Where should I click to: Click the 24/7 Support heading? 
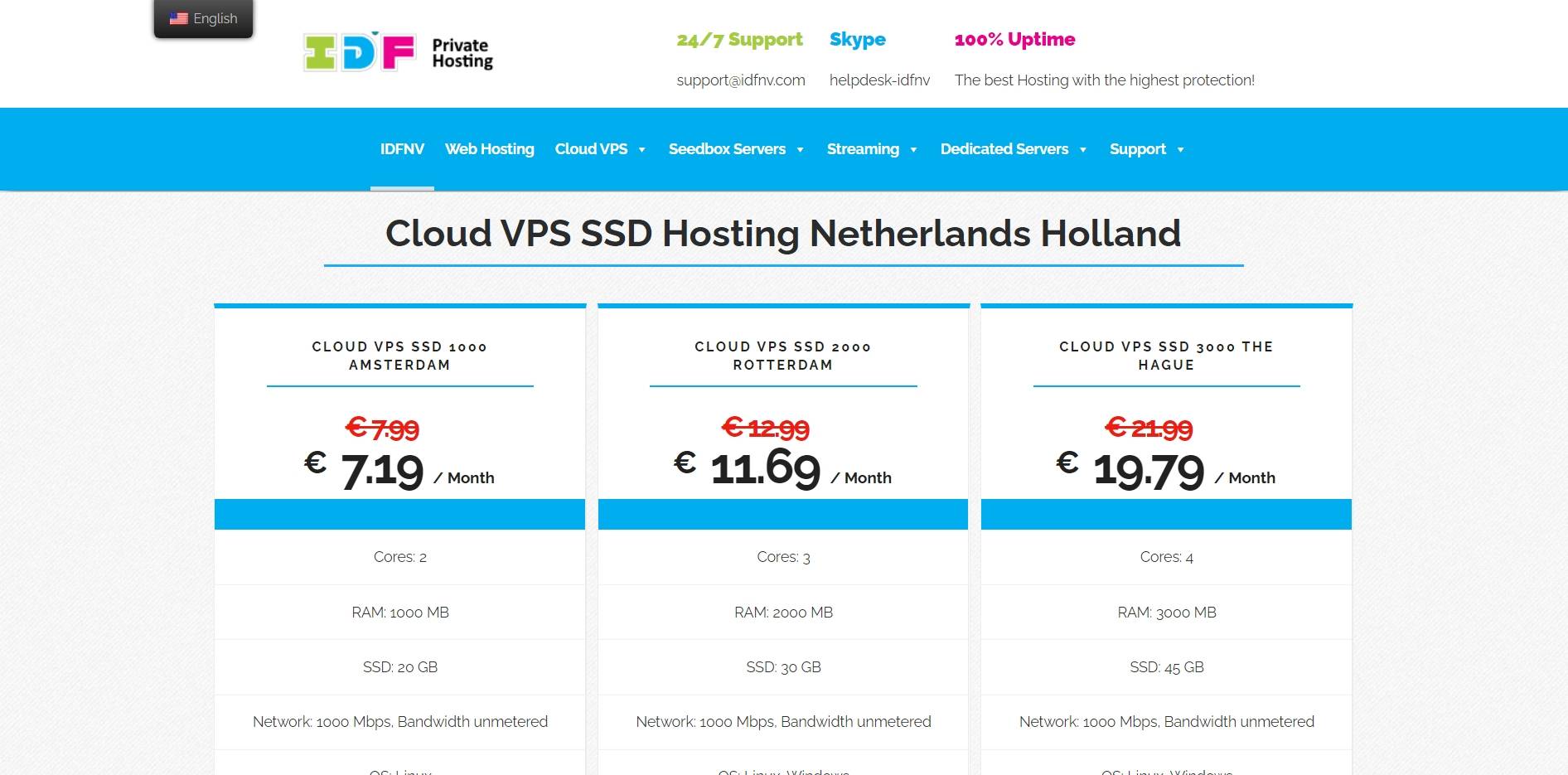[x=739, y=40]
